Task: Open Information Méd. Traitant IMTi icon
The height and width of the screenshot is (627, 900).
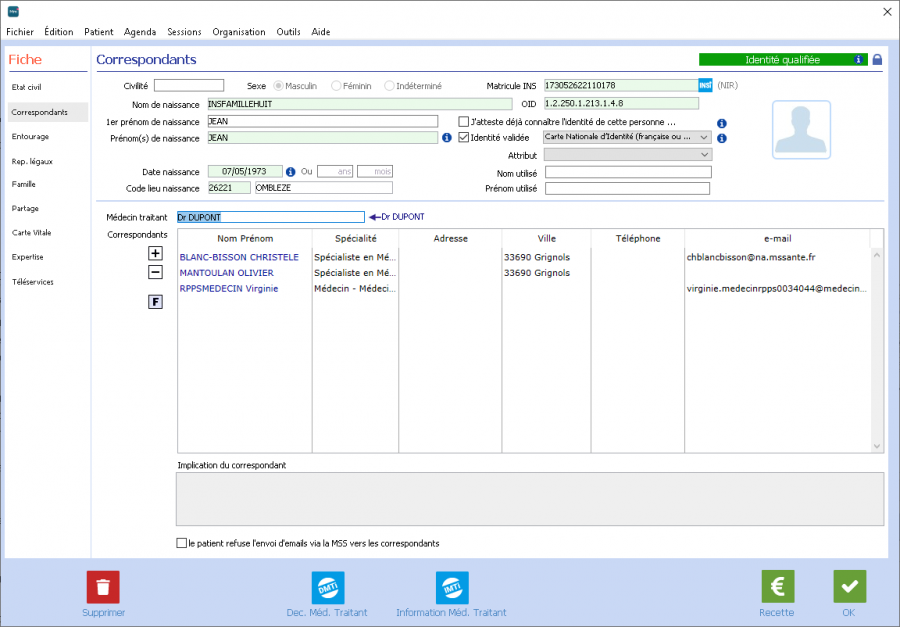Action: coord(452,587)
